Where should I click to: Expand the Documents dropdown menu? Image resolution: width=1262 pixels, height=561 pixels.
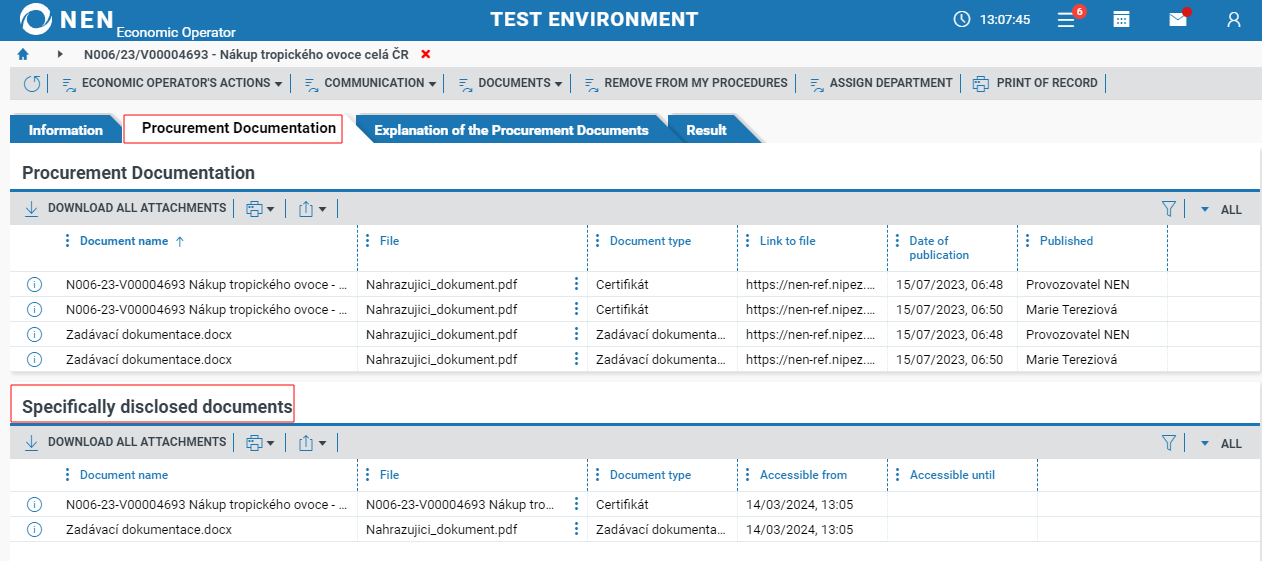(x=519, y=84)
